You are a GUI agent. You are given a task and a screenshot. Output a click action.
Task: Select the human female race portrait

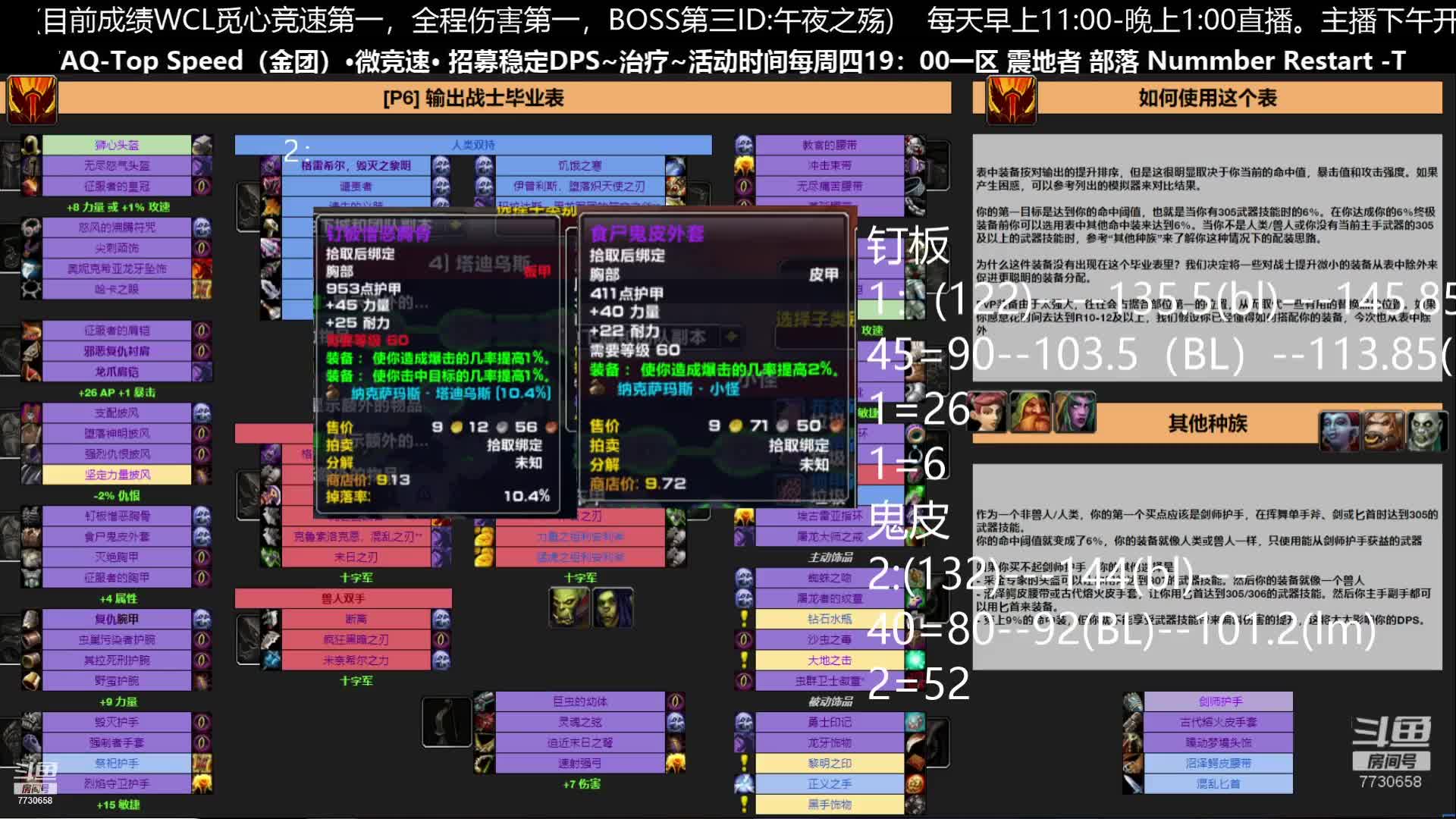point(988,413)
